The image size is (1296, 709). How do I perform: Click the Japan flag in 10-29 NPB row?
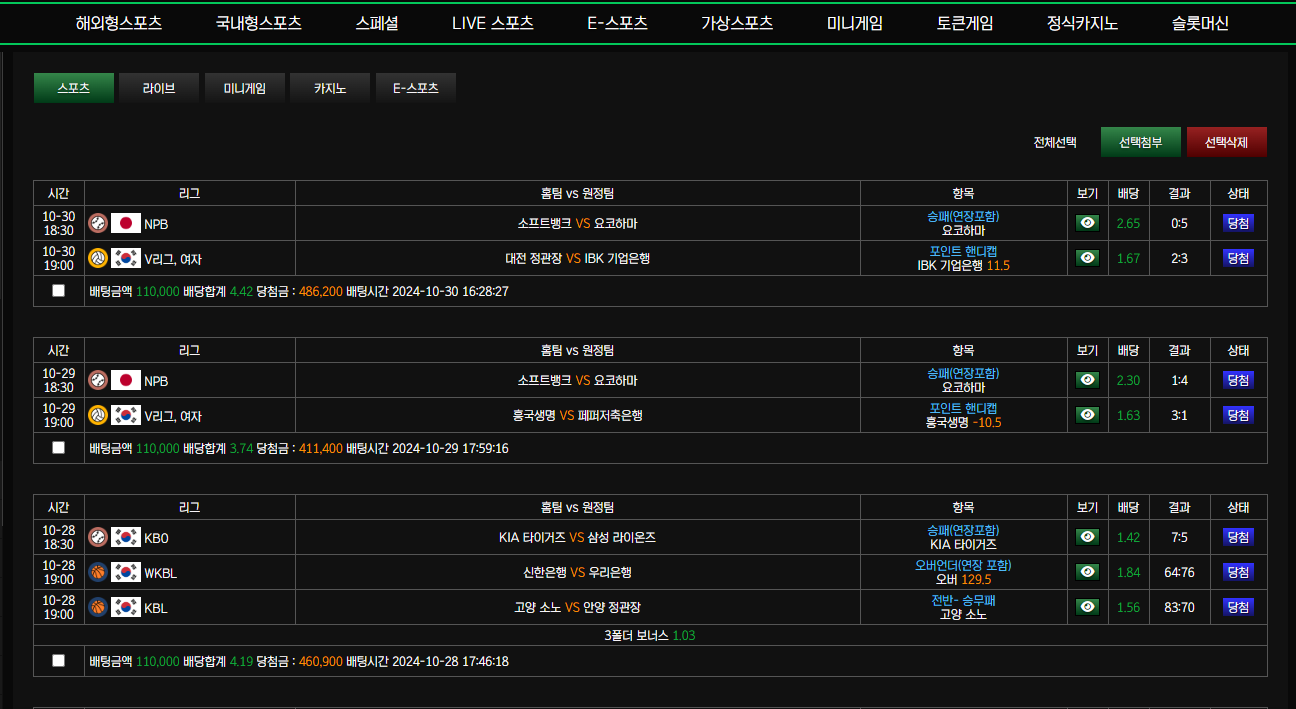point(126,380)
